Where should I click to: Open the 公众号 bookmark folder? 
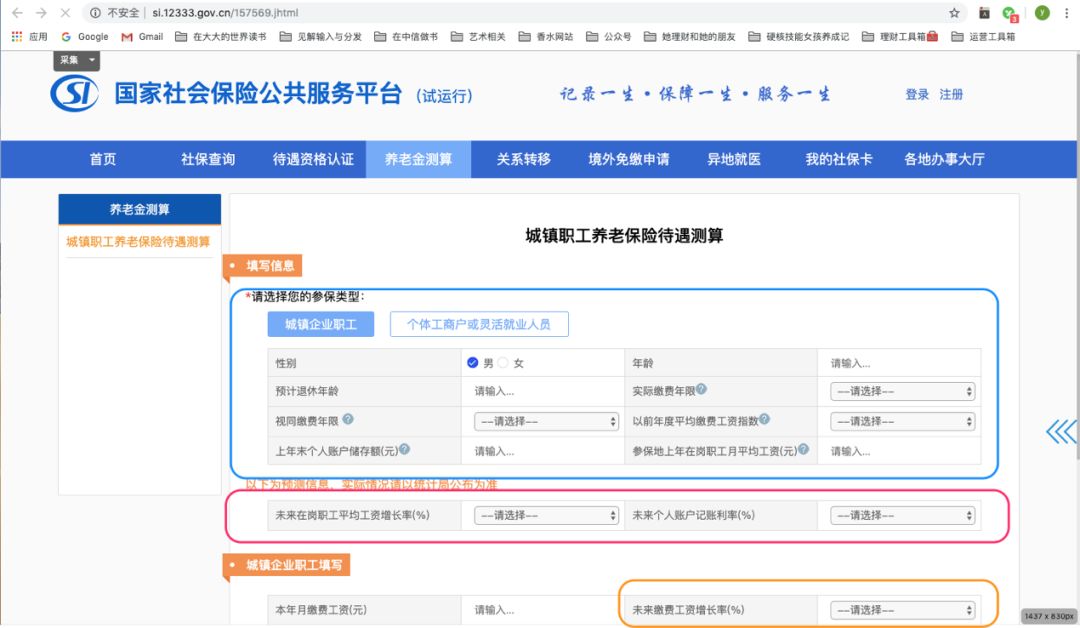click(x=609, y=36)
